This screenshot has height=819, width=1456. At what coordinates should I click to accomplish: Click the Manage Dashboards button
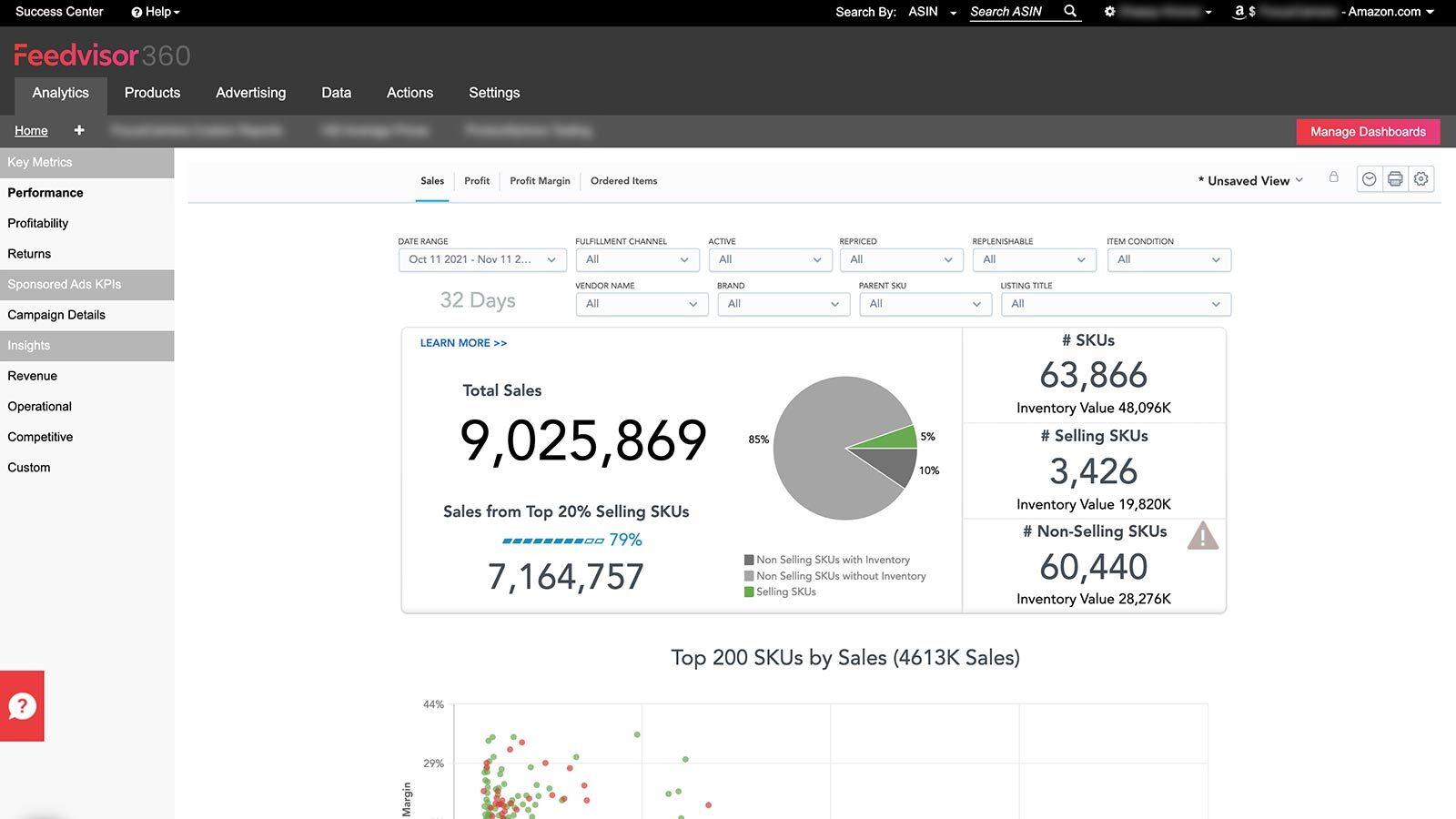point(1368,131)
